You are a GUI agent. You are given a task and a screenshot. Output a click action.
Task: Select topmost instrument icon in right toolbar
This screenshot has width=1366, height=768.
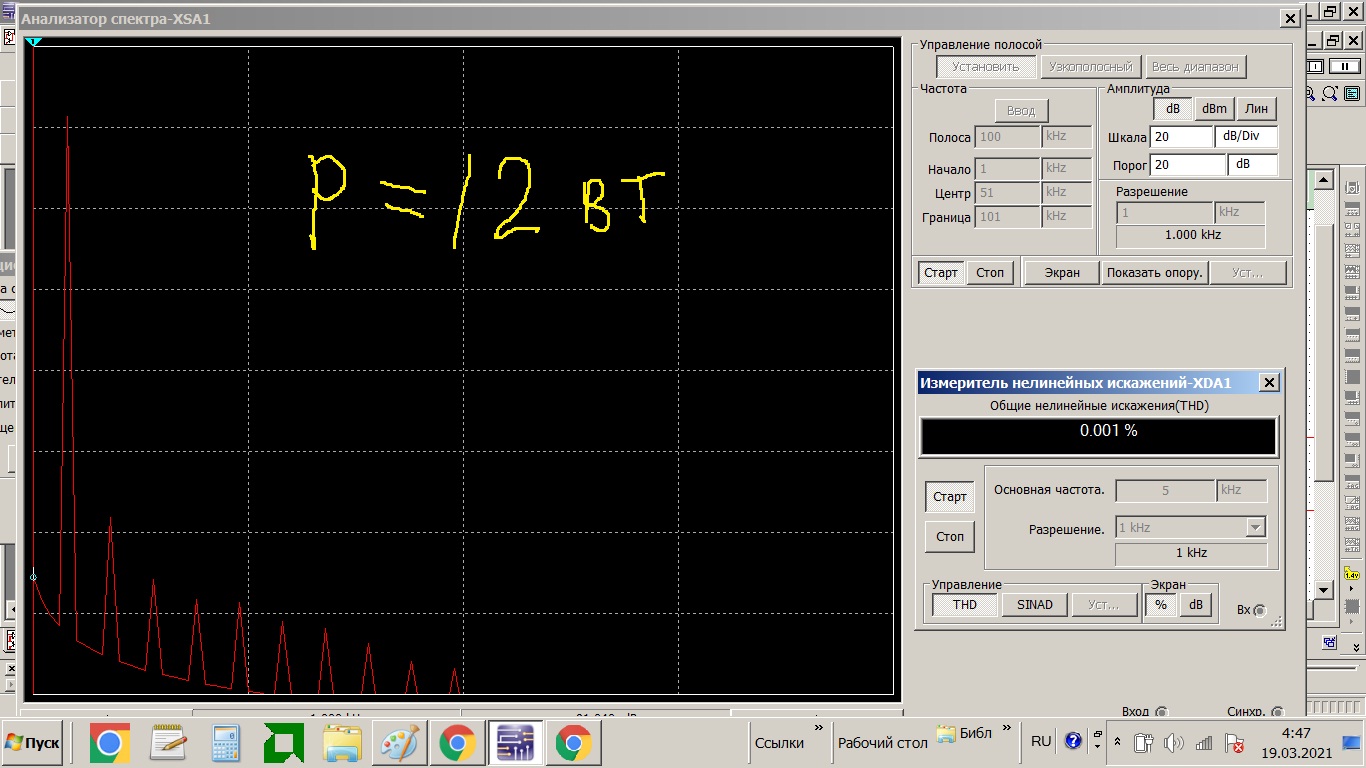[x=1353, y=187]
